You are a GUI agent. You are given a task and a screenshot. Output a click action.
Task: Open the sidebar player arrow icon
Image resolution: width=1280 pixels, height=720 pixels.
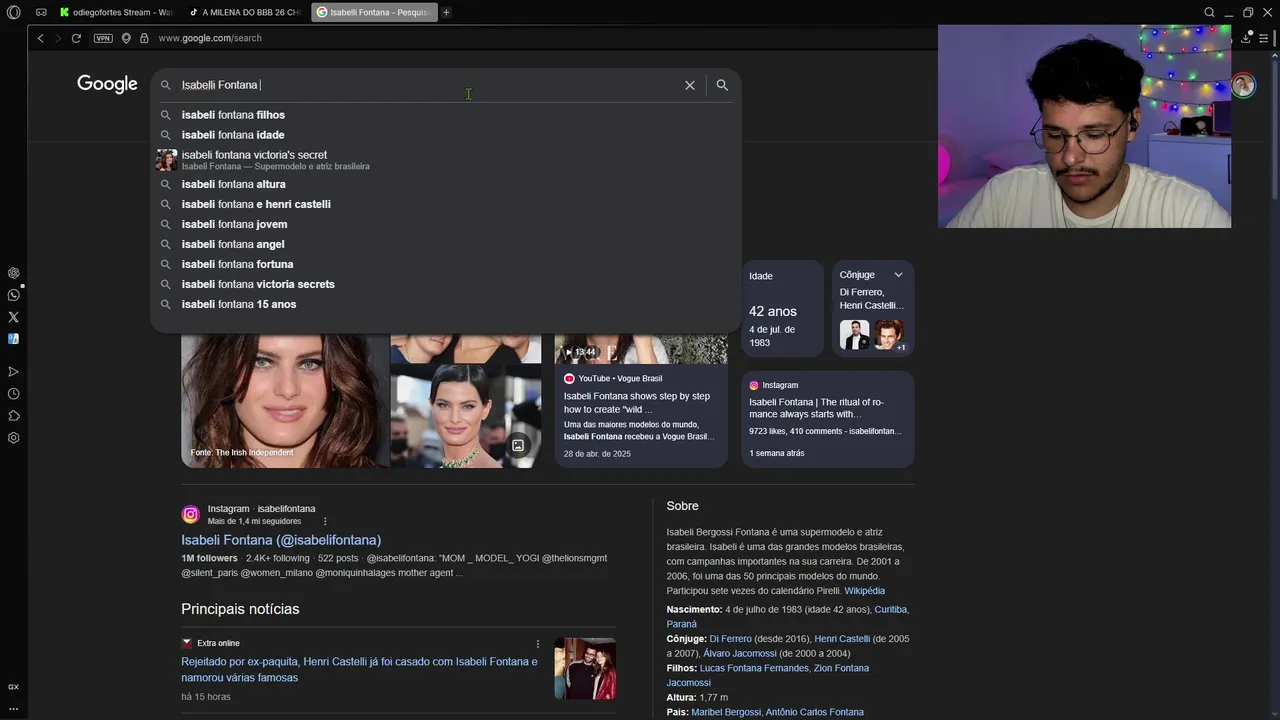point(13,372)
